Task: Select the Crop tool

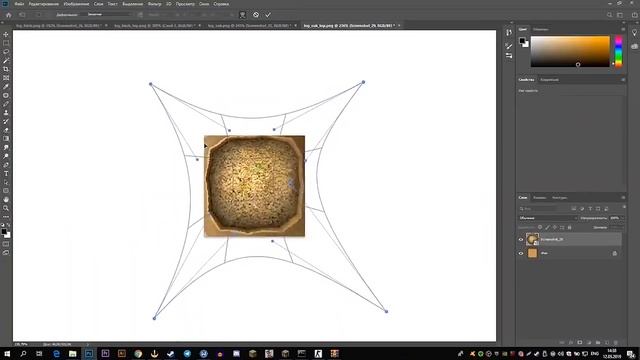Action: 6,69
